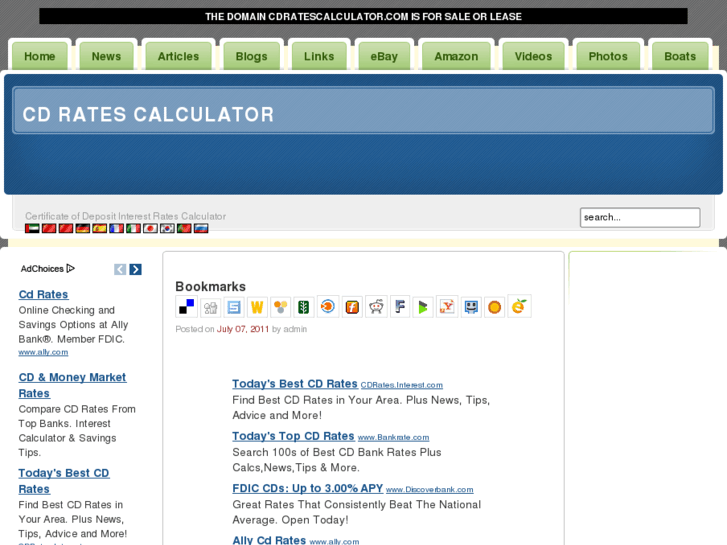The image size is (727, 545).
Task: Open the Boats navigation tab
Action: (x=680, y=56)
